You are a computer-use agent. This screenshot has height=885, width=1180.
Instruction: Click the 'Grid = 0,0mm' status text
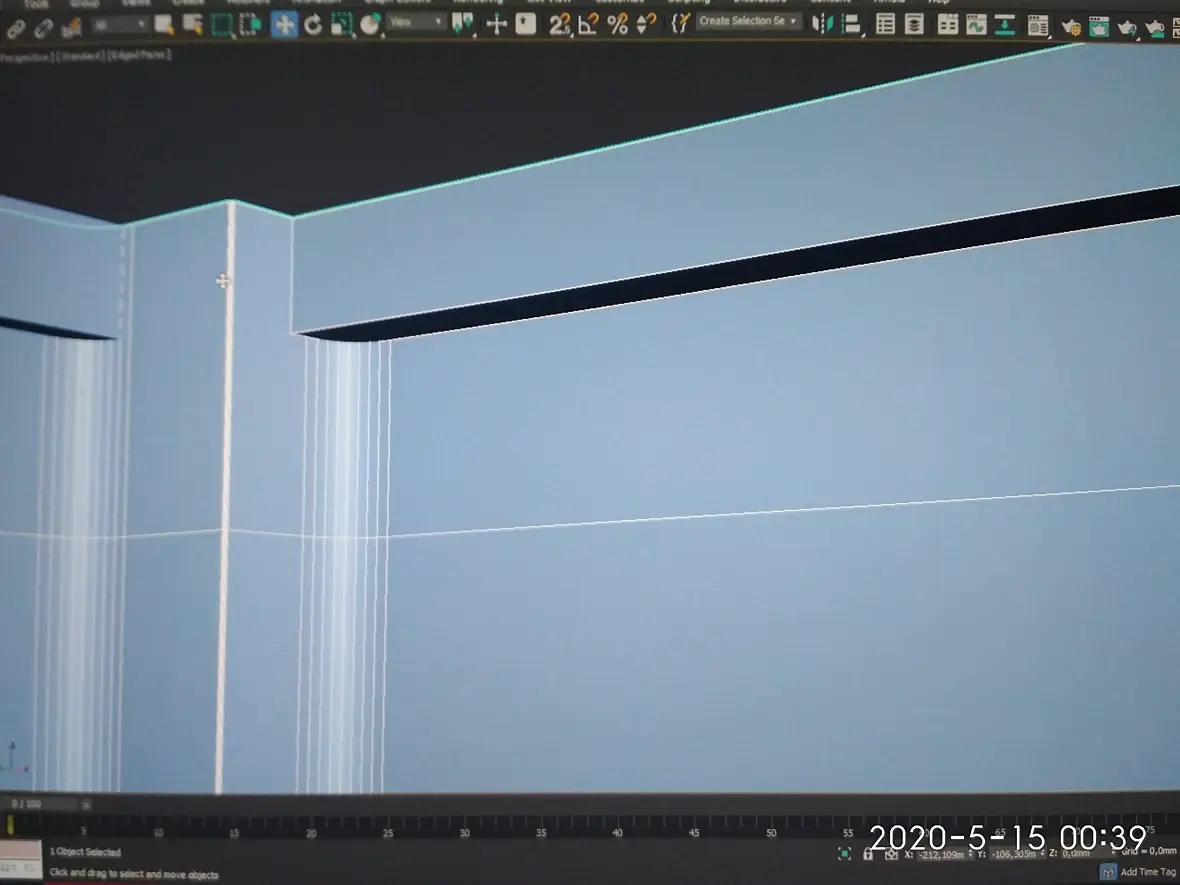1148,850
